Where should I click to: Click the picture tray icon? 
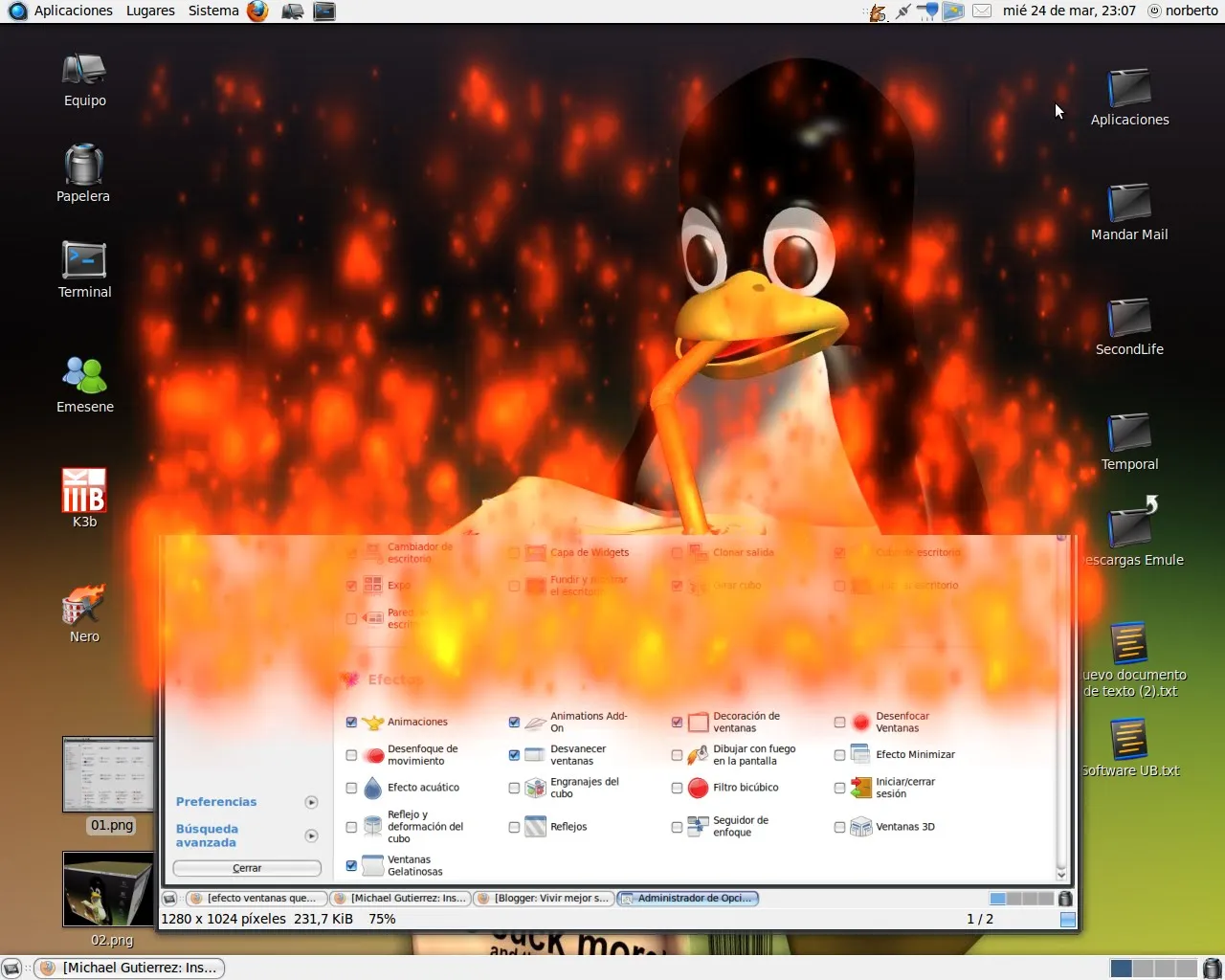953,11
